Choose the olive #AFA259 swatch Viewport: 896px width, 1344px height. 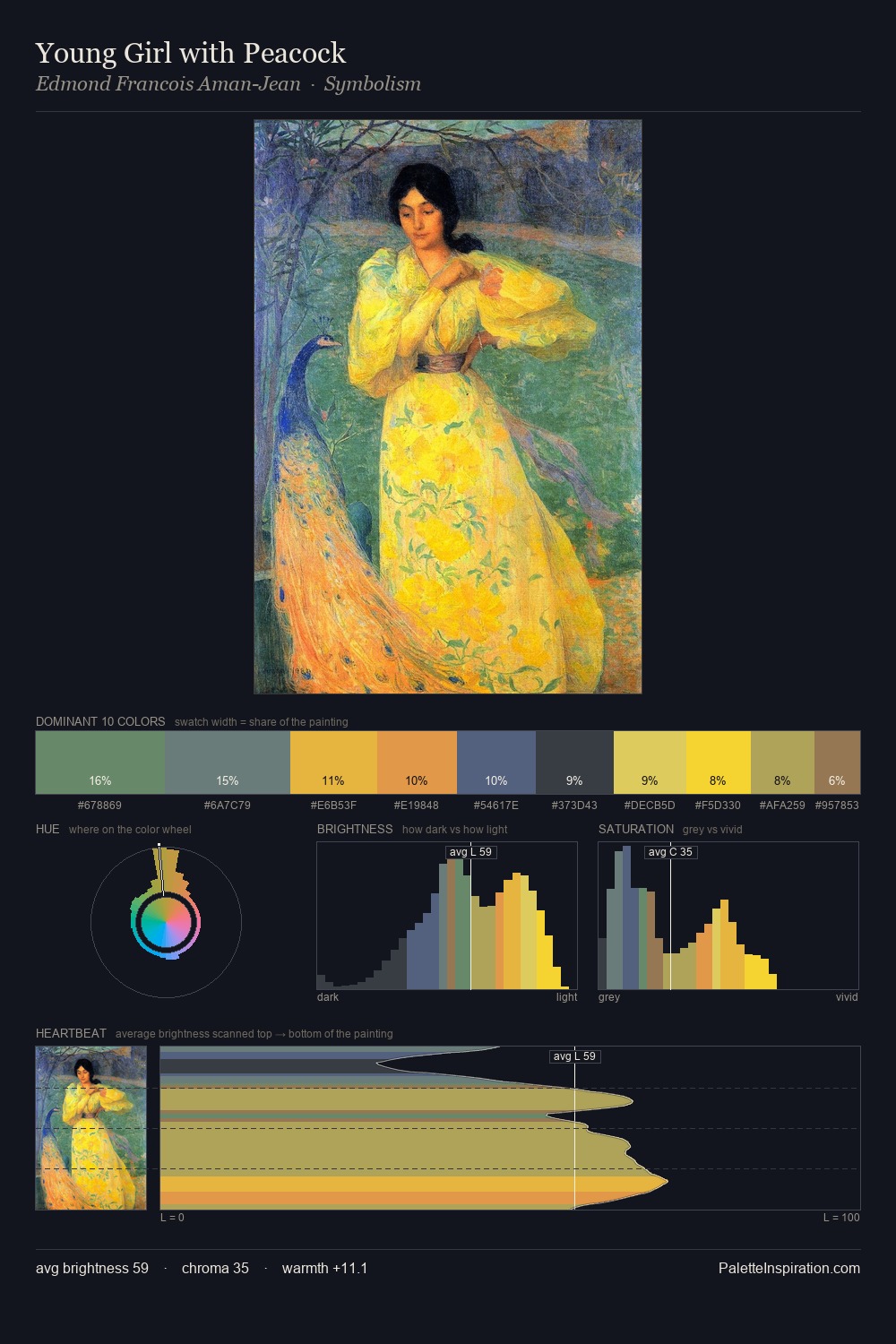(x=782, y=762)
